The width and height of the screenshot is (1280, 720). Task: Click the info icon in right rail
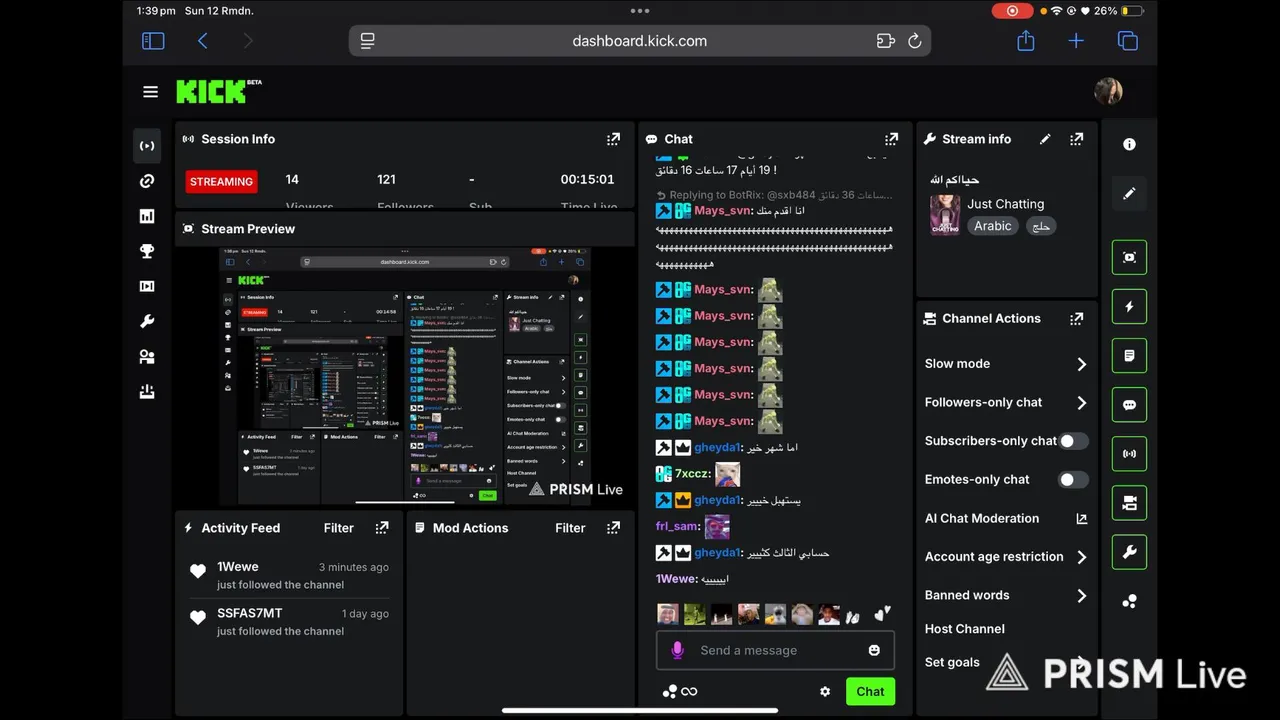(1129, 145)
